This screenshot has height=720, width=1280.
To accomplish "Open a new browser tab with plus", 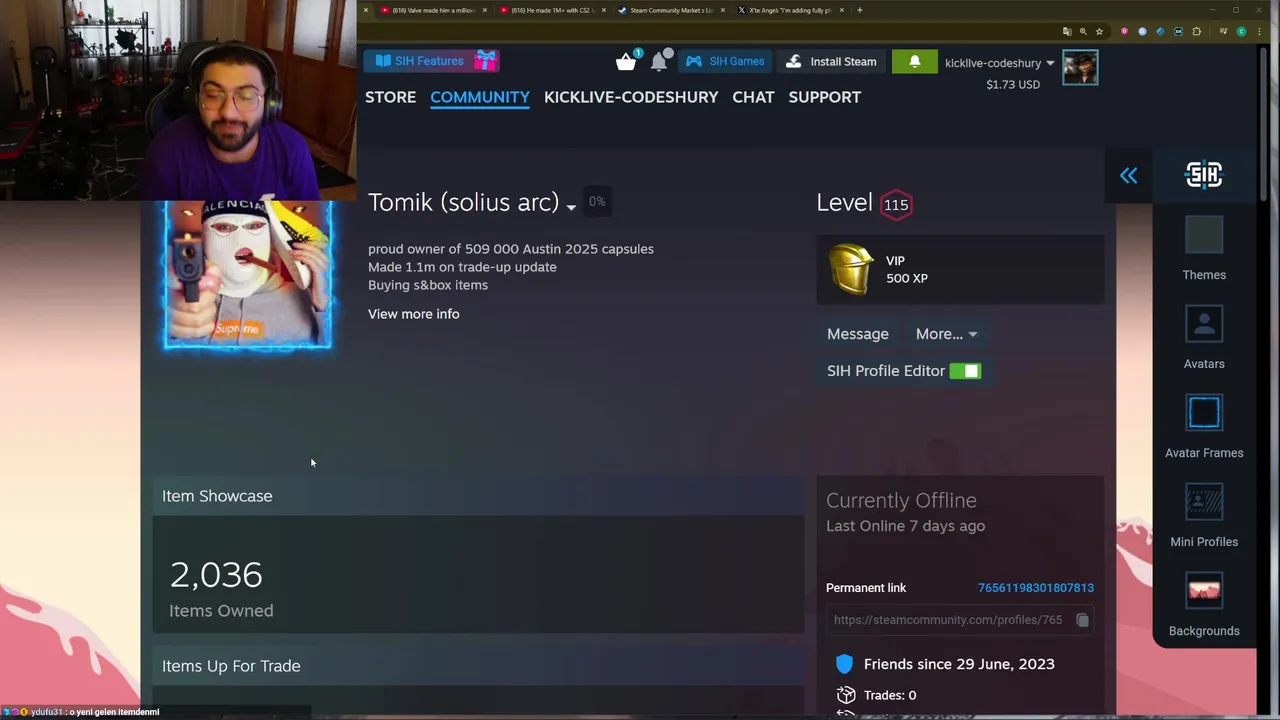I will point(860,10).
